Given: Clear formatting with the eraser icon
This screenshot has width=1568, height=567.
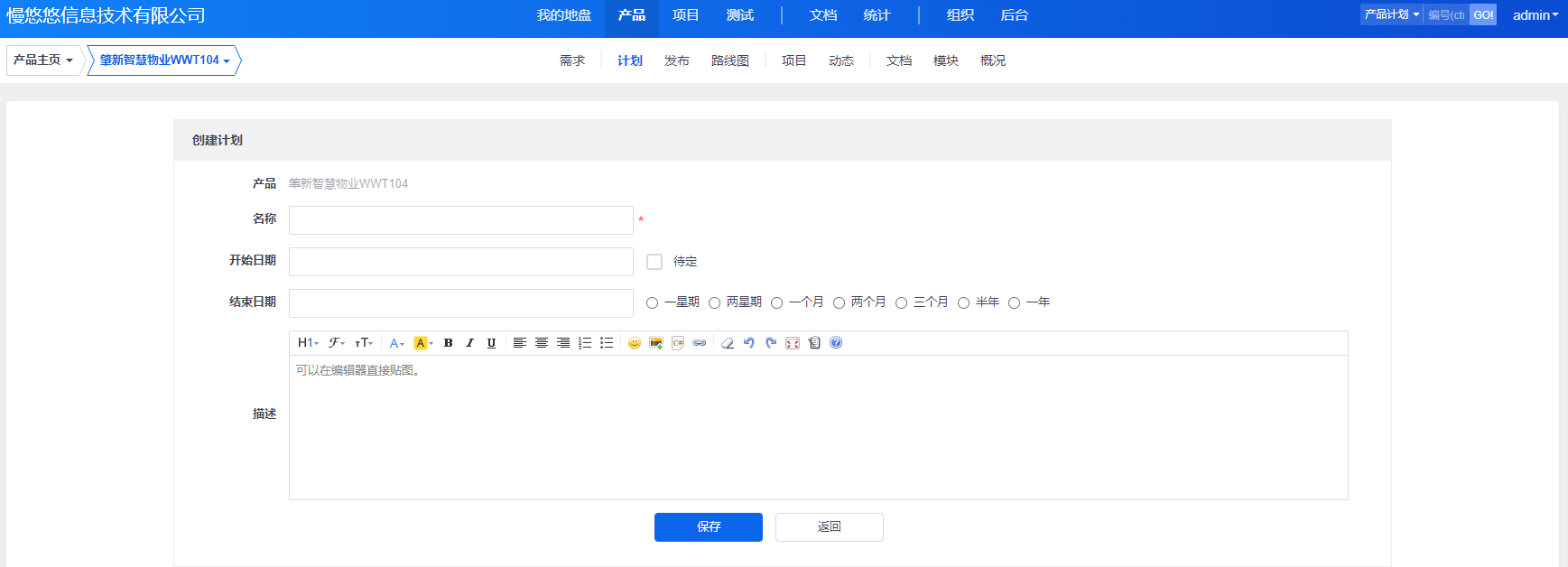Looking at the screenshot, I should click(728, 343).
